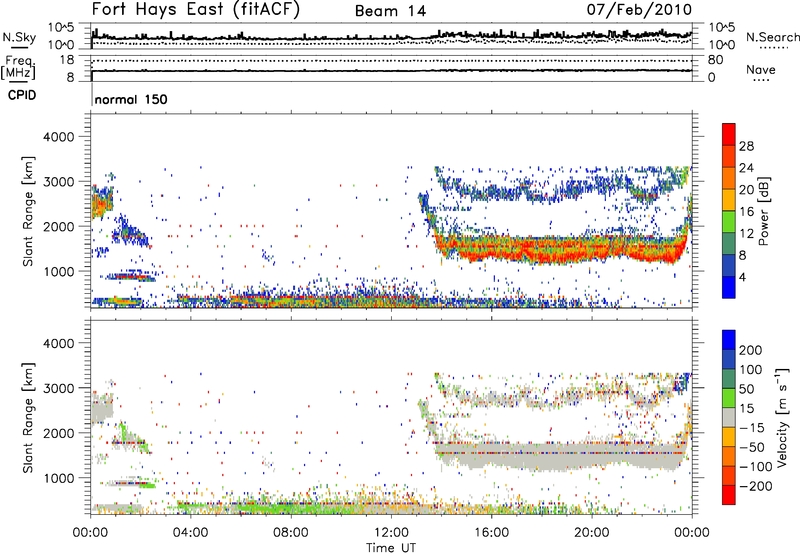
Task: Click the 'N.Sky' legend label
Action: tap(19, 37)
